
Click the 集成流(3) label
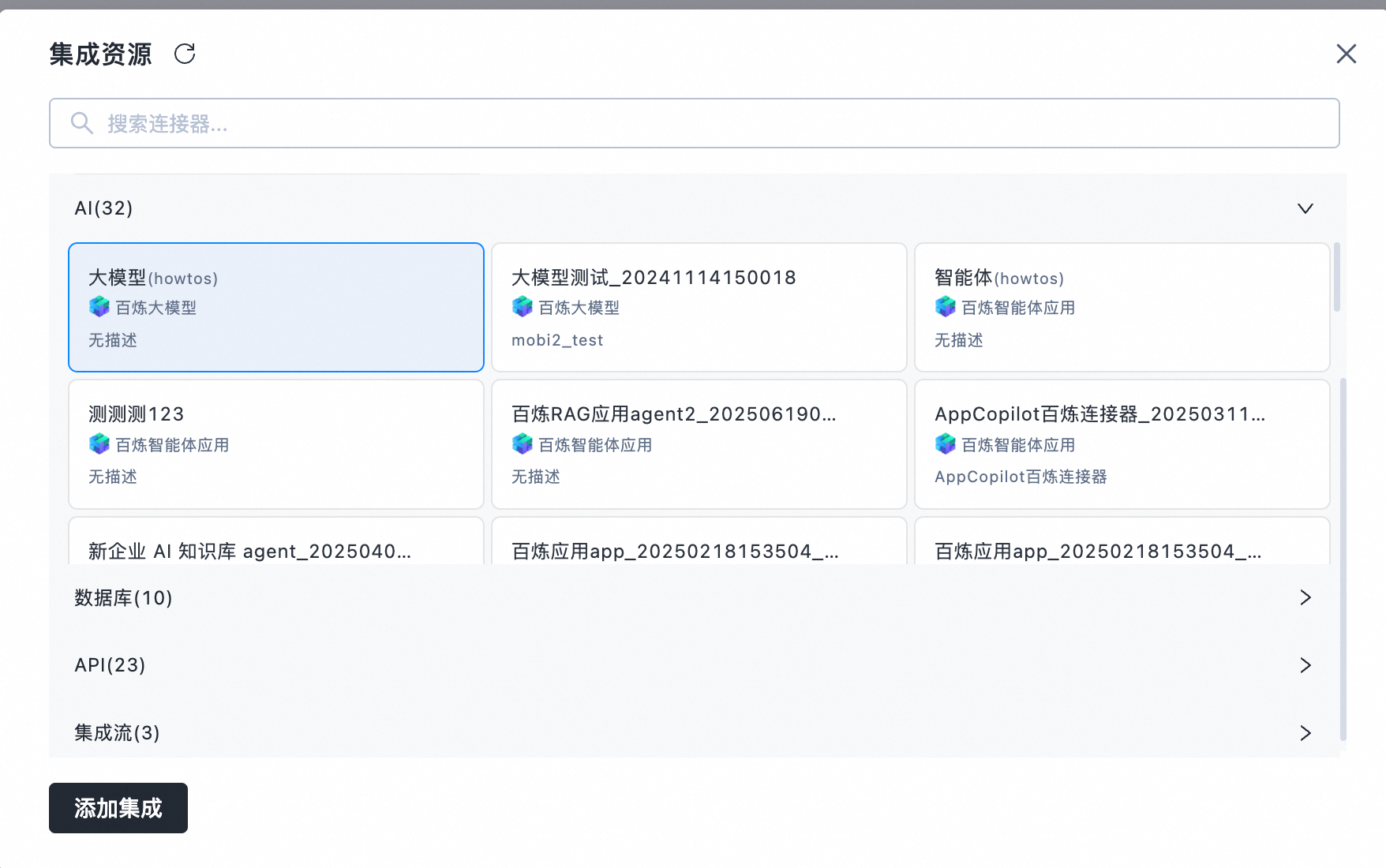click(x=117, y=733)
